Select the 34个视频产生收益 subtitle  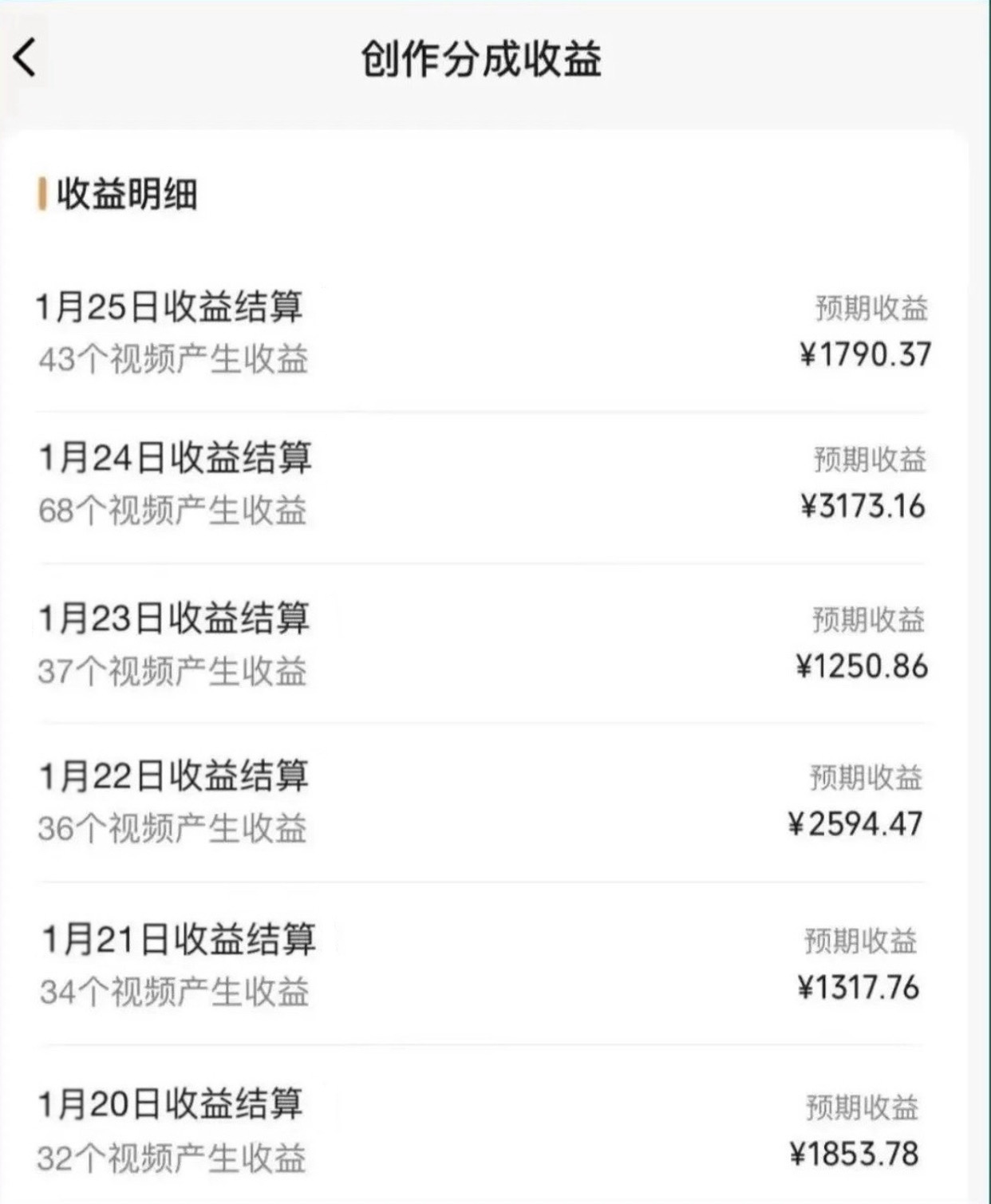(x=174, y=993)
